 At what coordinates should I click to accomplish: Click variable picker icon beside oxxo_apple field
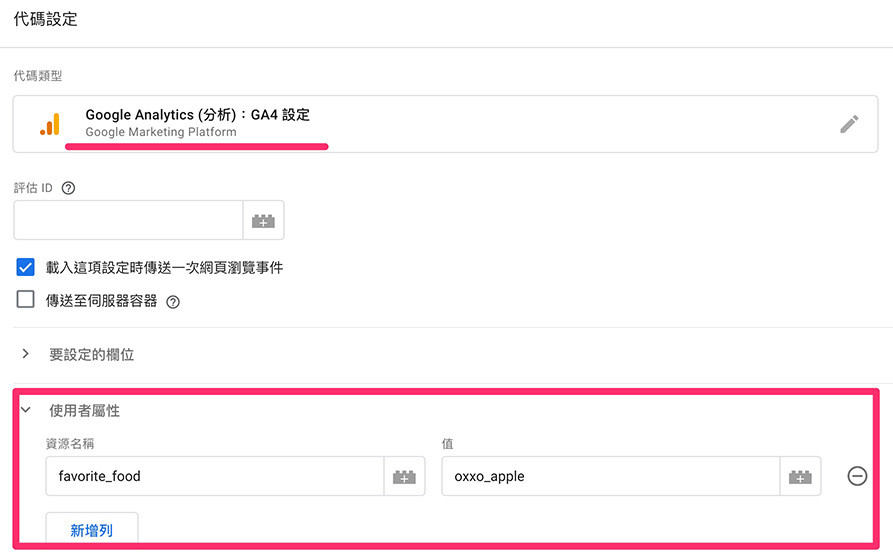pyautogui.click(x=800, y=476)
